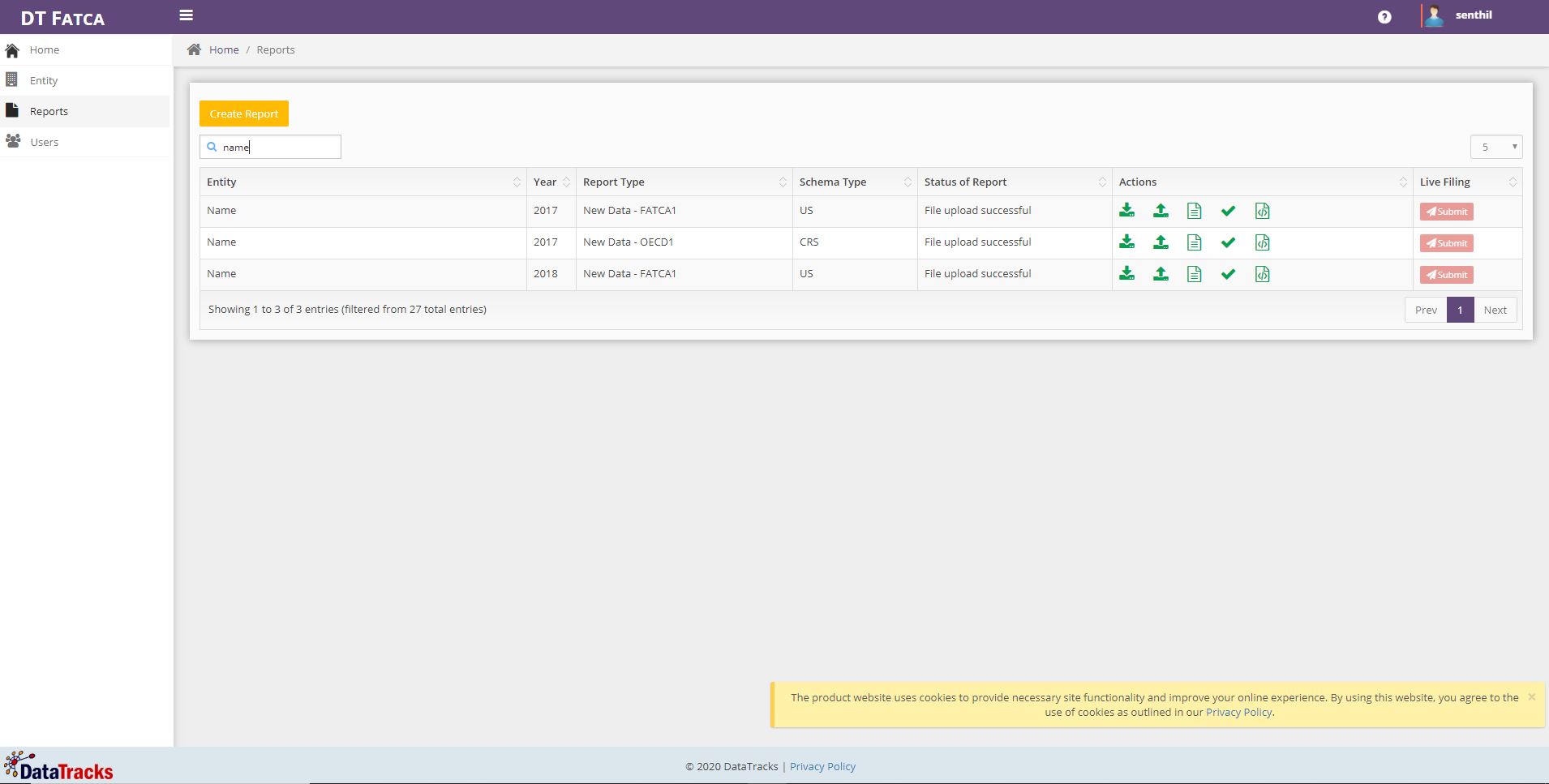Click the search field containing name
1549x784 pixels.
coord(270,147)
